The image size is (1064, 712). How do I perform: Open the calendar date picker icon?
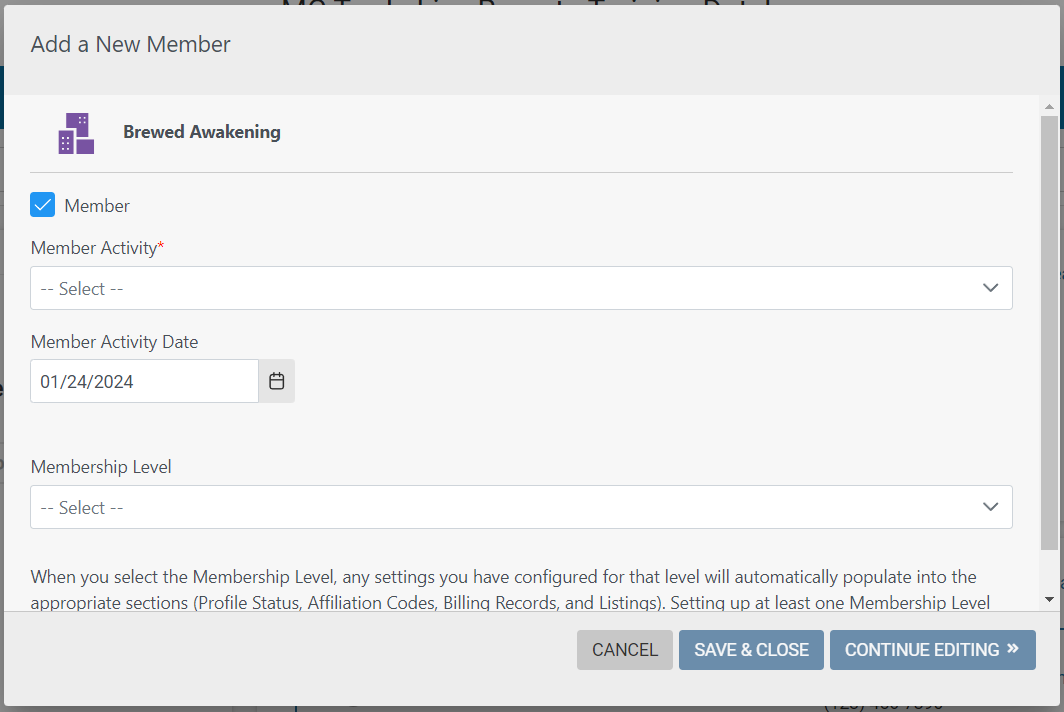pos(277,381)
